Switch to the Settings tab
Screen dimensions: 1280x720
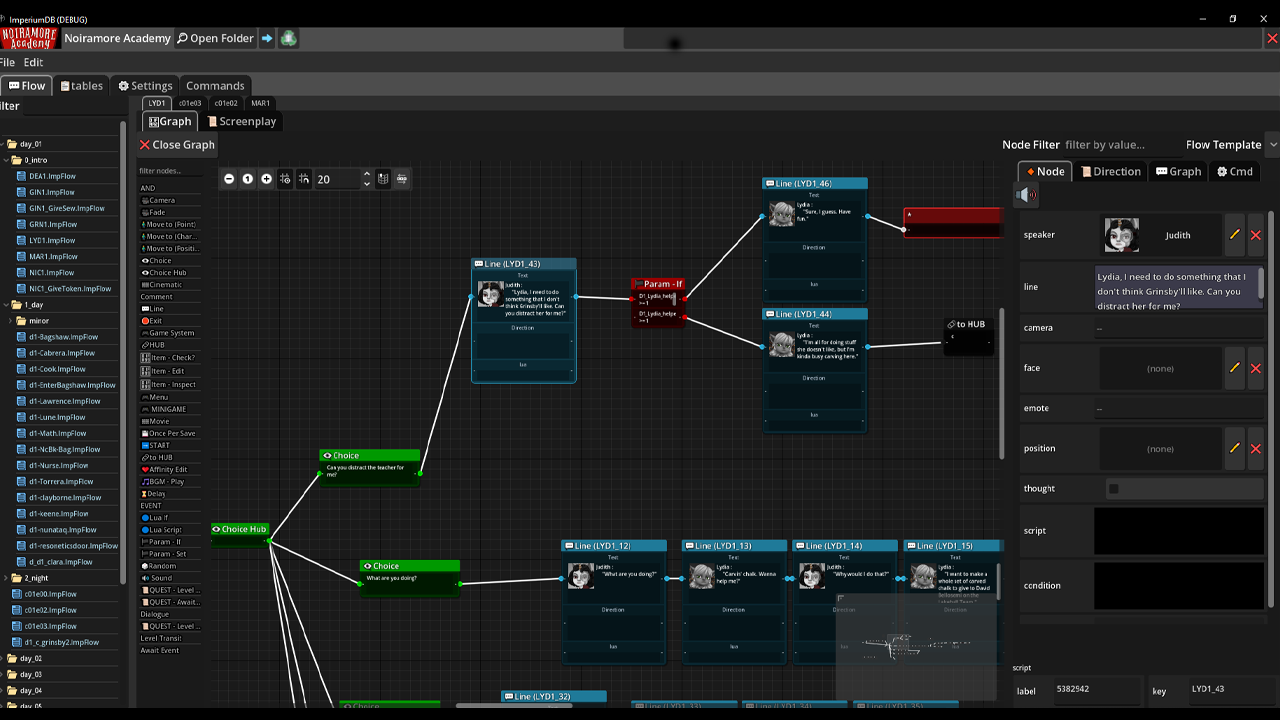coord(145,86)
